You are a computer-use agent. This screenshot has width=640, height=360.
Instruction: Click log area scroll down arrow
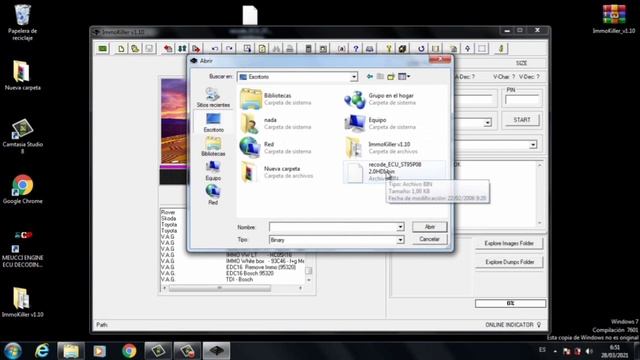point(540,223)
